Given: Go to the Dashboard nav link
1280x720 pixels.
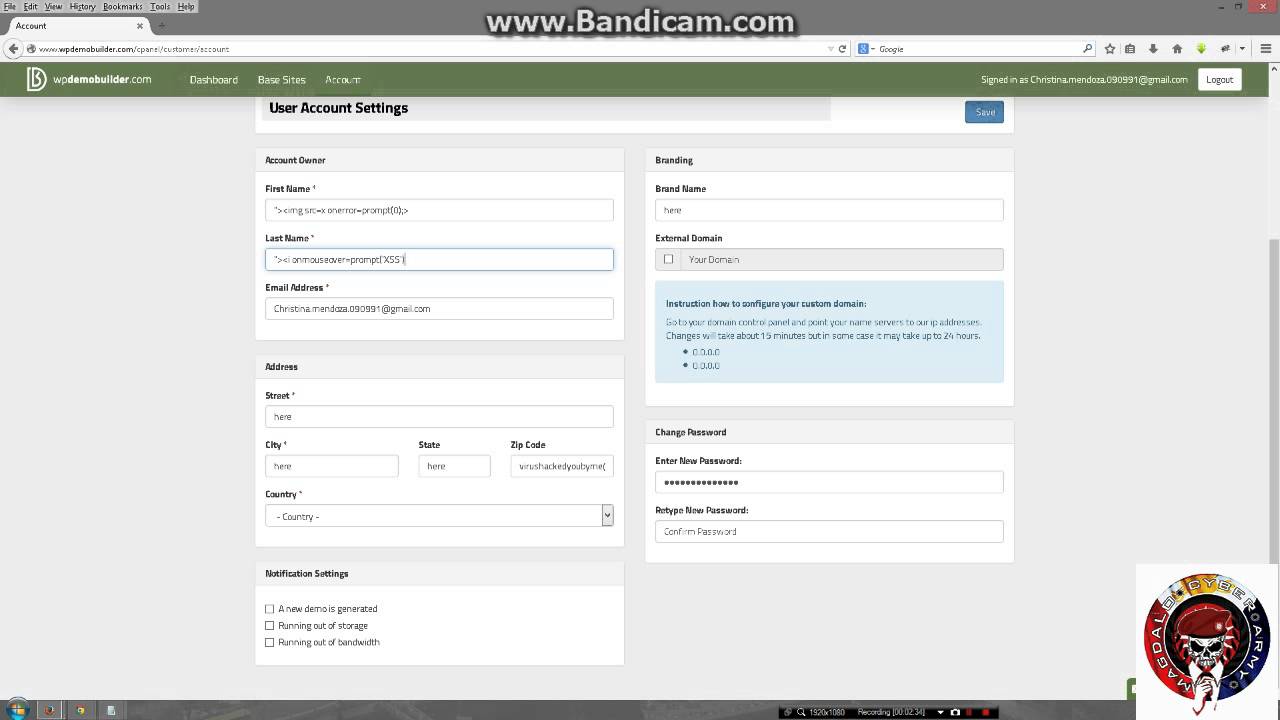Looking at the screenshot, I should 214,79.
